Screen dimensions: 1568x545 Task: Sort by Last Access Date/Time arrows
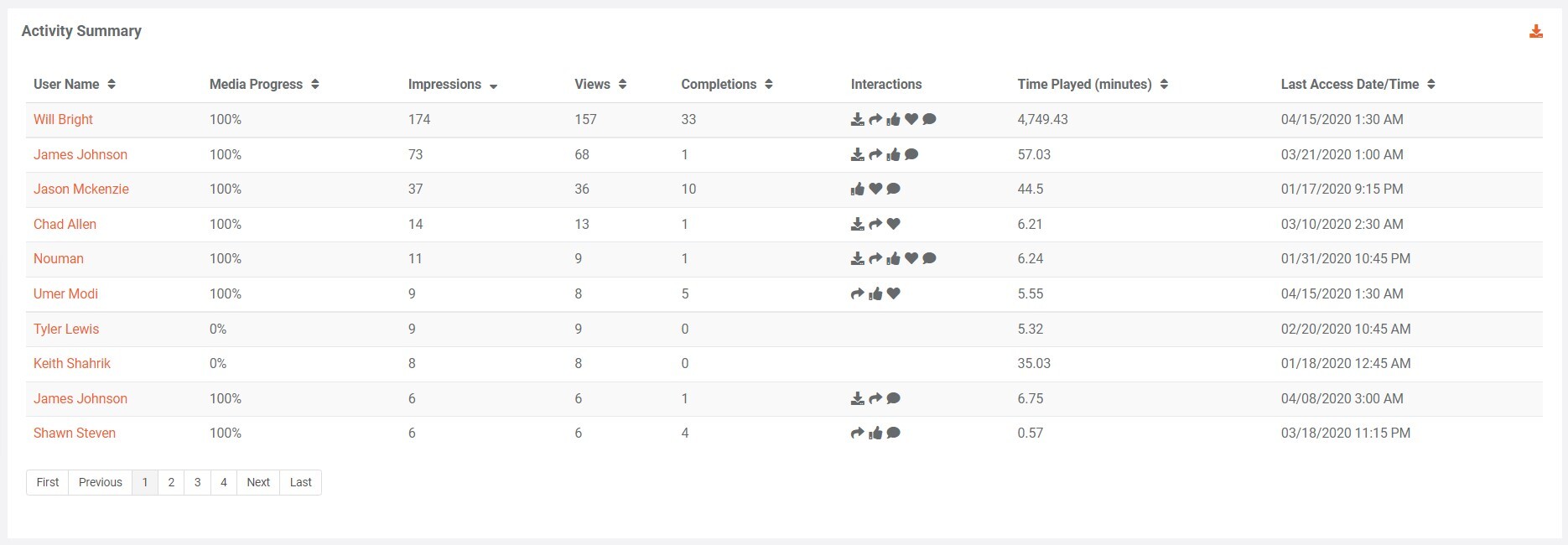tap(1430, 85)
